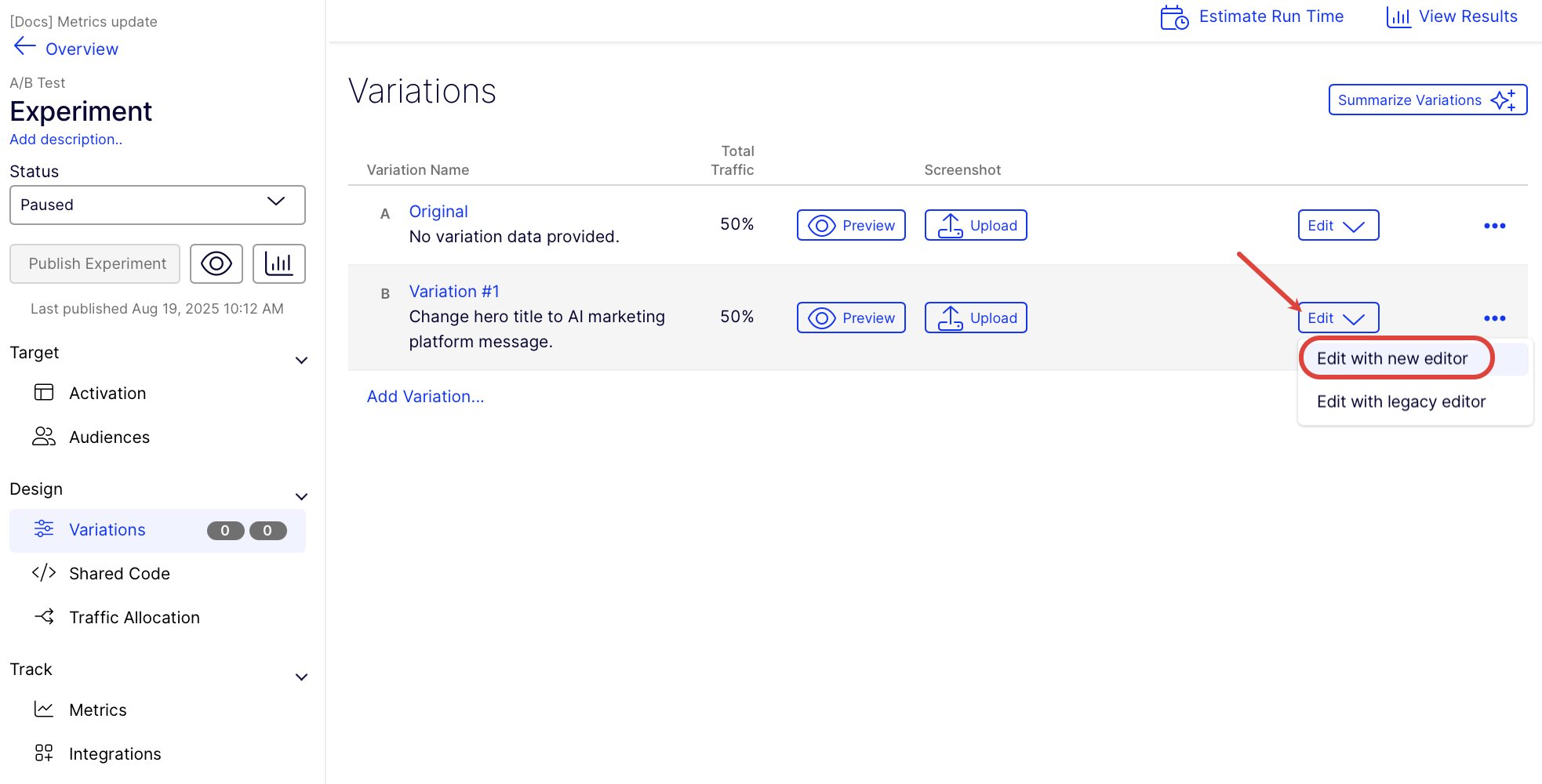This screenshot has width=1542, height=784.
Task: Upload a screenshot for Variation #1
Action: pyautogui.click(x=976, y=318)
